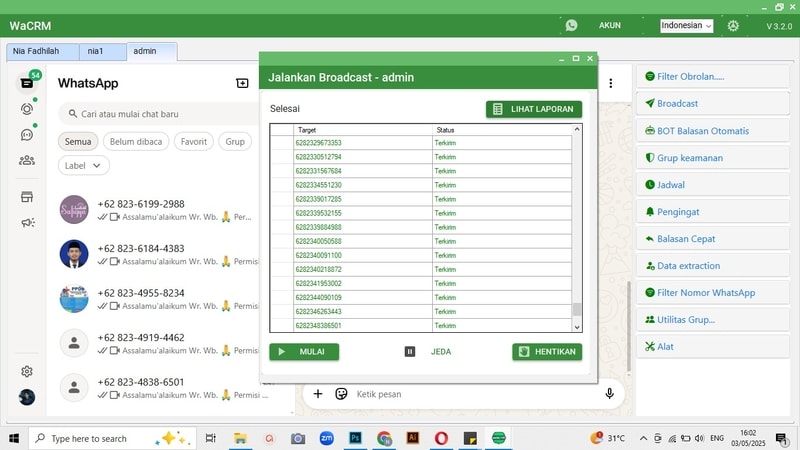This screenshot has height=450, width=800.
Task: Click scroll down arrow in broadcast table
Action: pyautogui.click(x=577, y=327)
